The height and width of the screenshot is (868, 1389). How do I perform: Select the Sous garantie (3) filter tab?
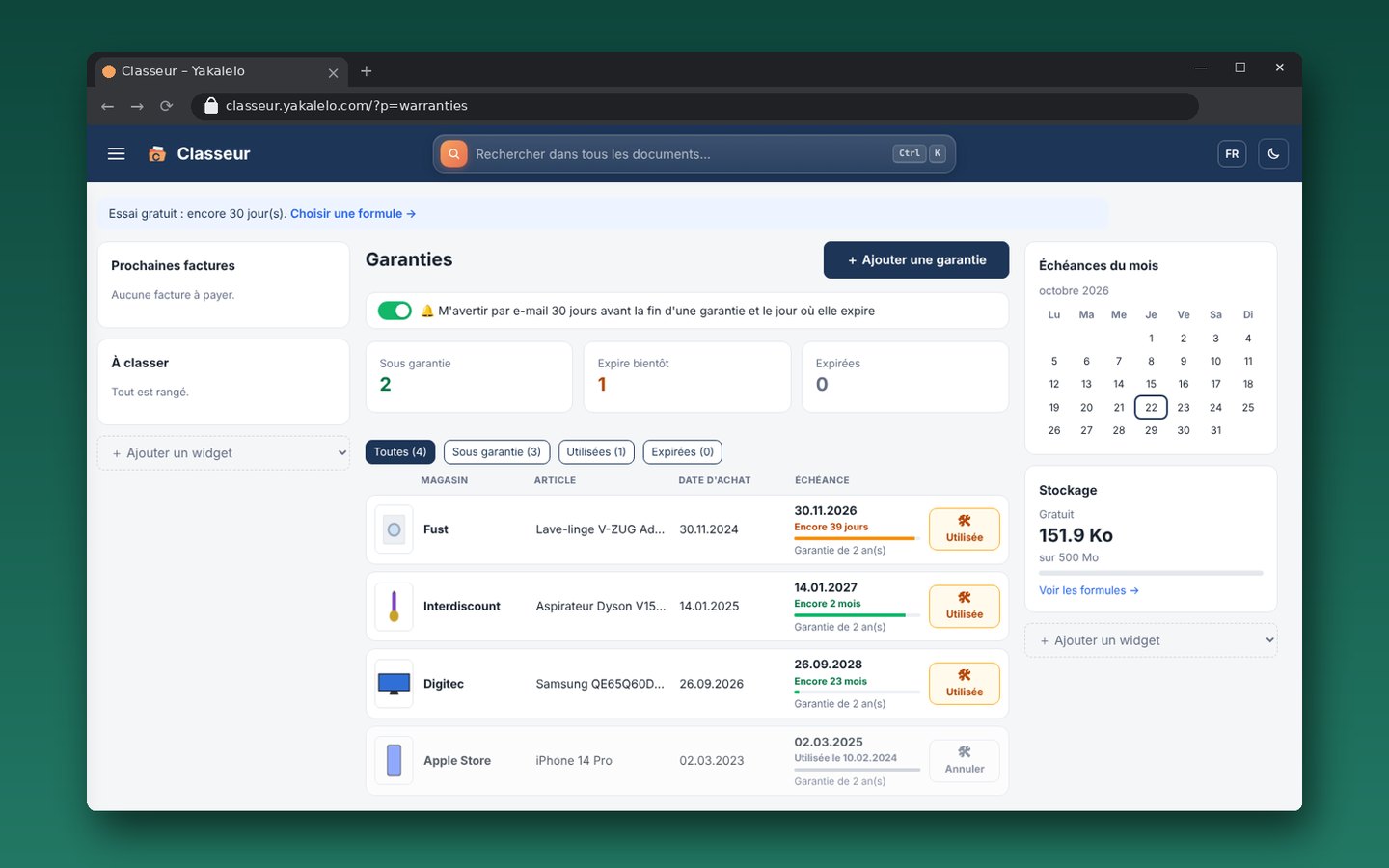click(x=497, y=452)
